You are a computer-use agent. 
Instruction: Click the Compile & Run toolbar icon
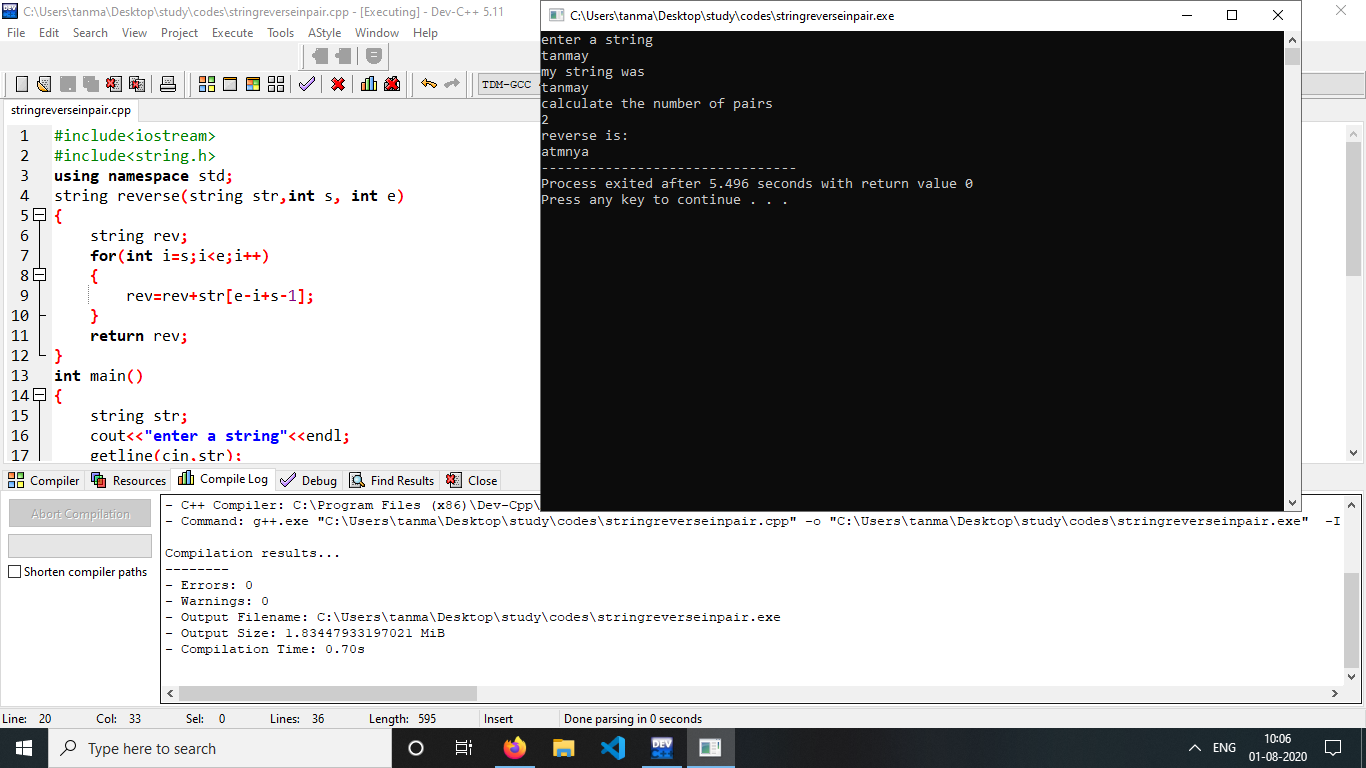pyautogui.click(x=253, y=84)
